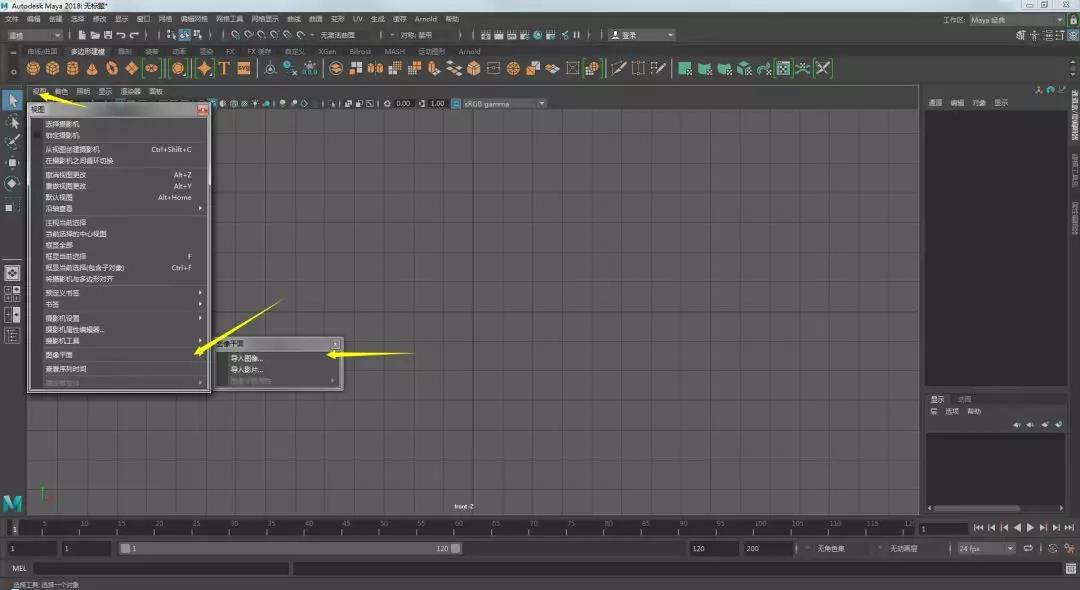Switch to the 多边形建模 shelf tab

87,51
